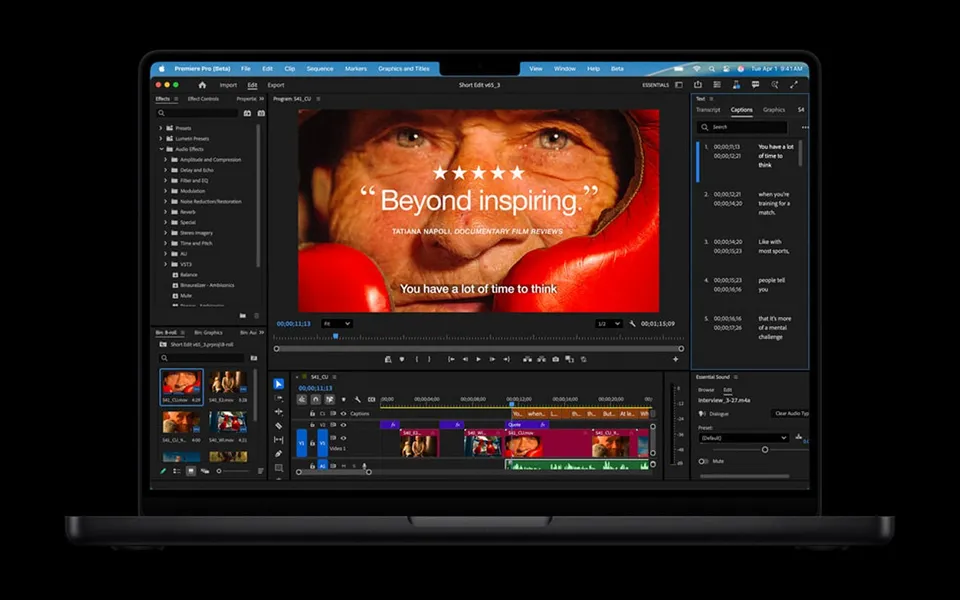The height and width of the screenshot is (600, 960).
Task: Collapse the Audio Effects folder
Action: point(161,149)
